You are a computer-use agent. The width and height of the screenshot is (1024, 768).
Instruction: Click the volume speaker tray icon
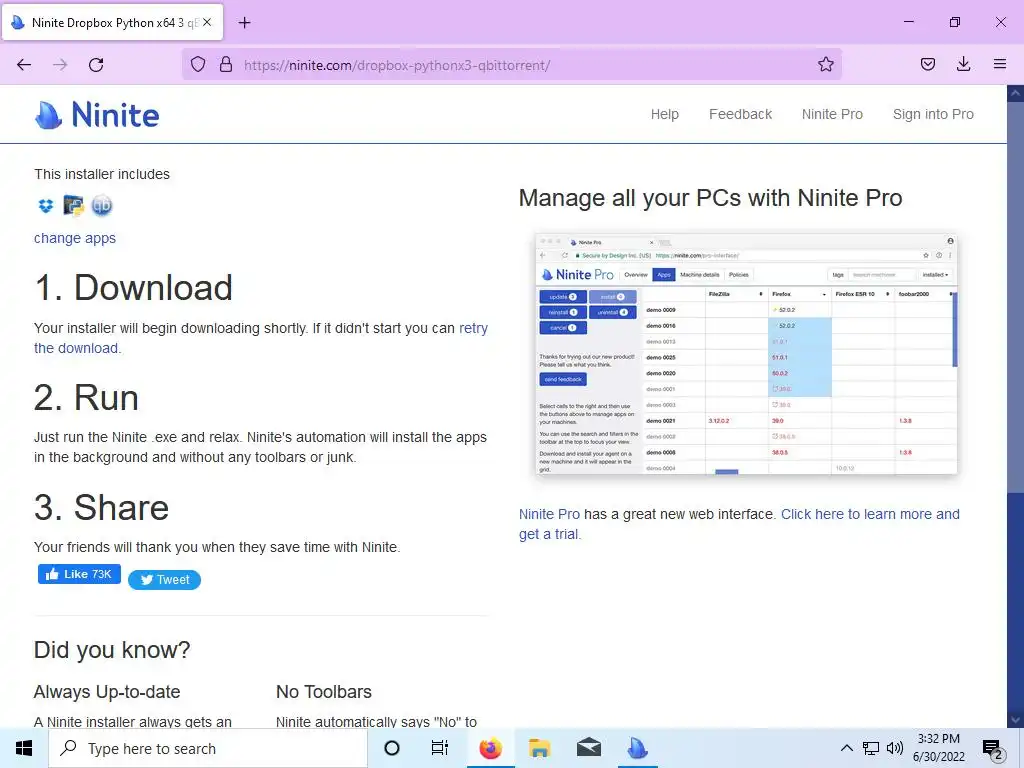tap(895, 748)
